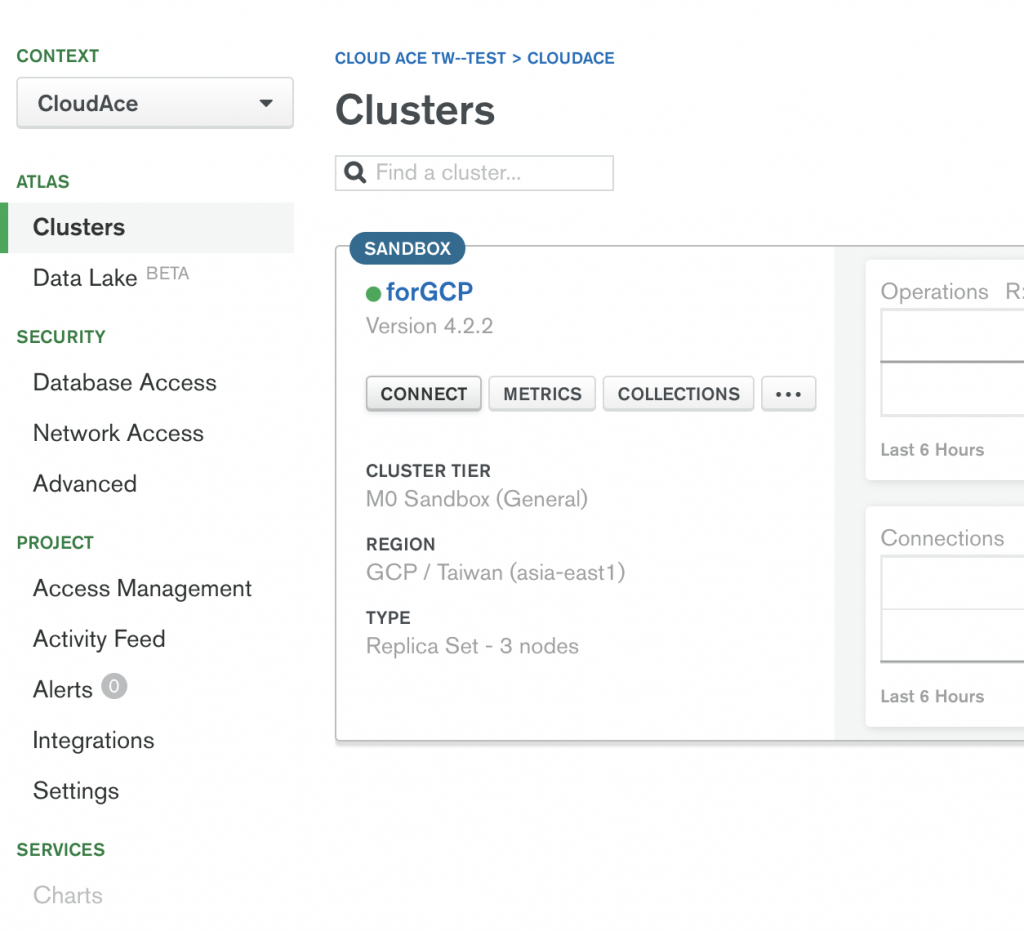Open cluster METRICS
The image size is (1024, 931).
542,394
